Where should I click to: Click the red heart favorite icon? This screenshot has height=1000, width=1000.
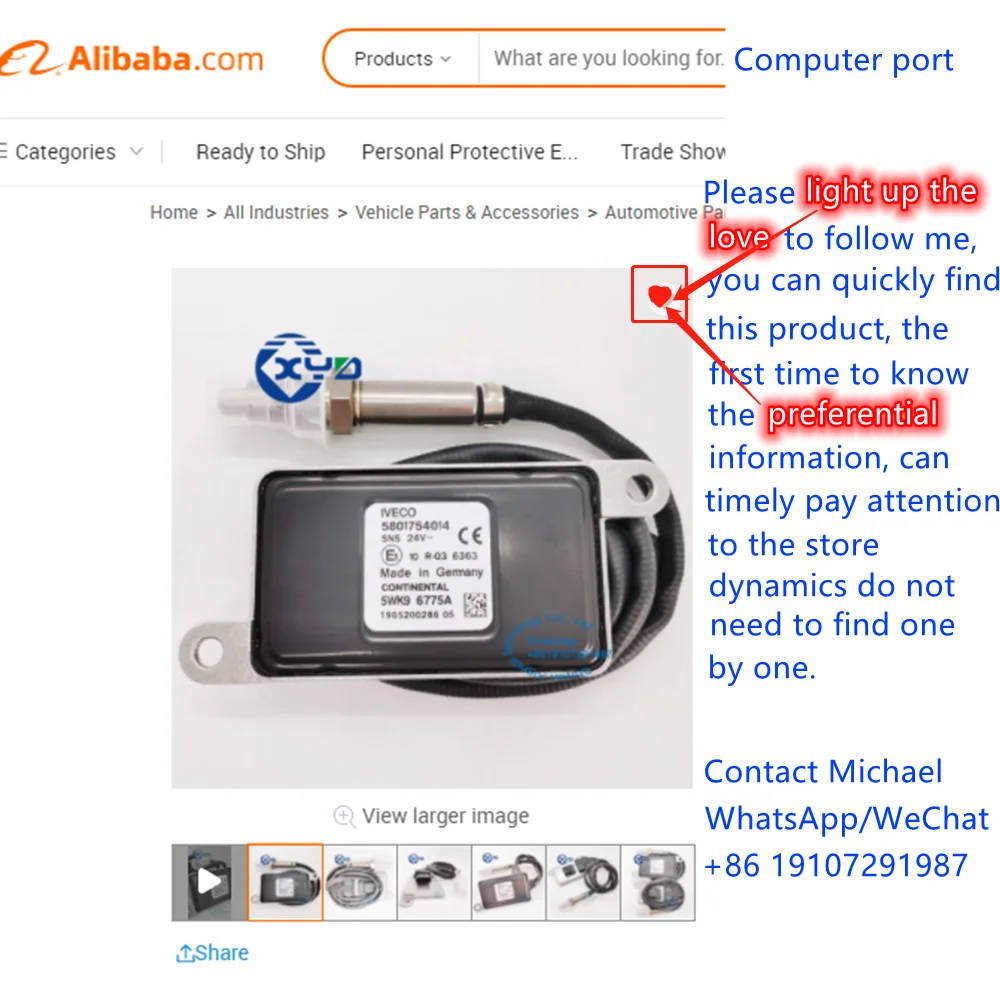click(x=659, y=295)
